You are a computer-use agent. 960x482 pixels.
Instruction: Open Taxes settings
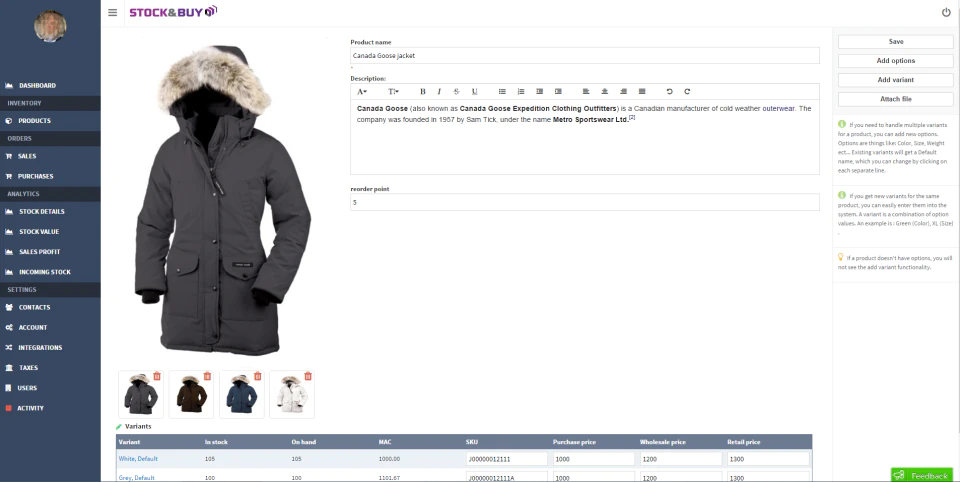pos(28,367)
